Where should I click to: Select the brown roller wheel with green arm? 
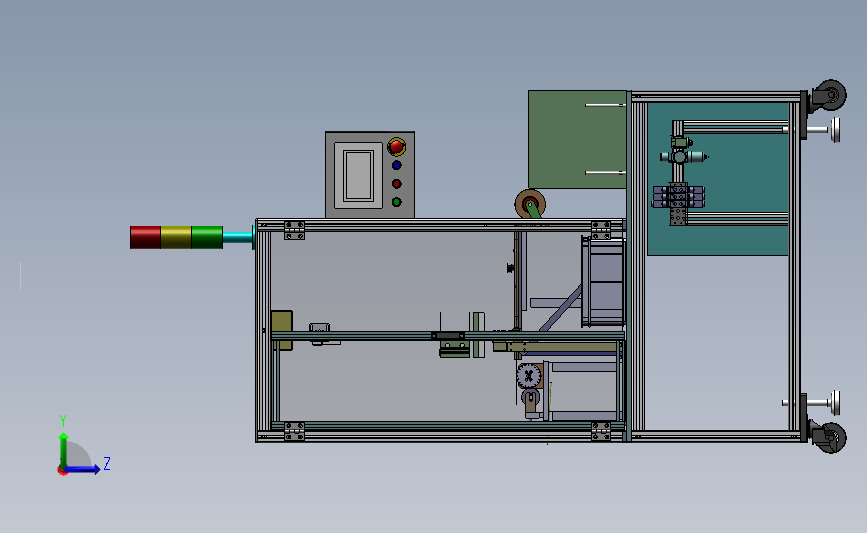[530, 203]
